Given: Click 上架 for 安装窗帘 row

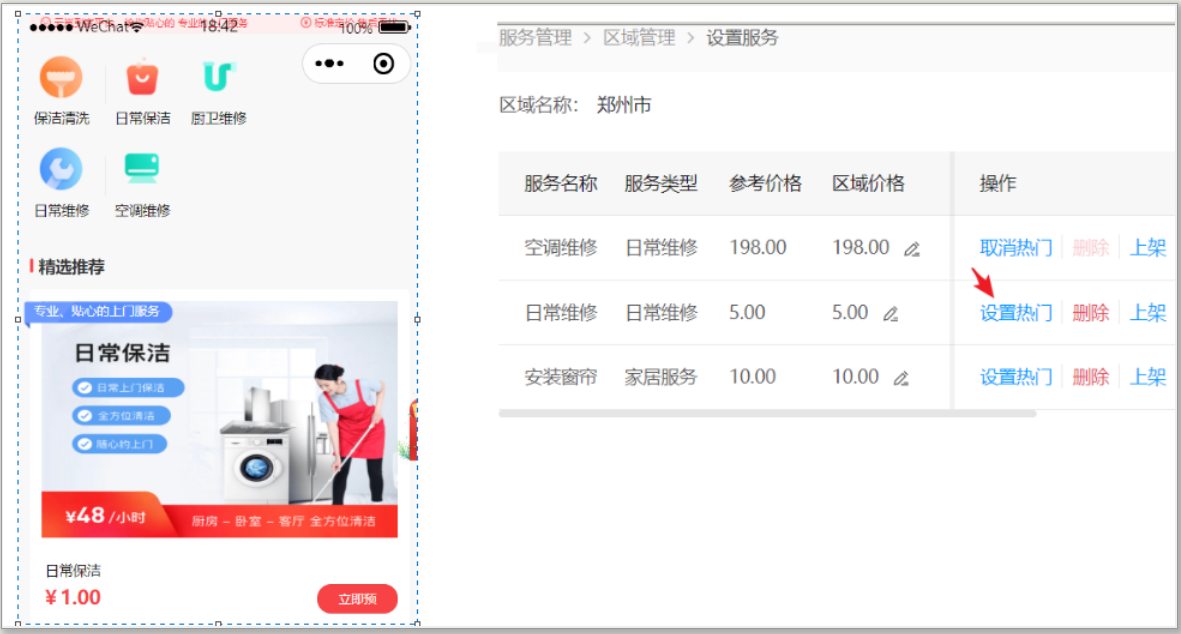Looking at the screenshot, I should [1148, 376].
